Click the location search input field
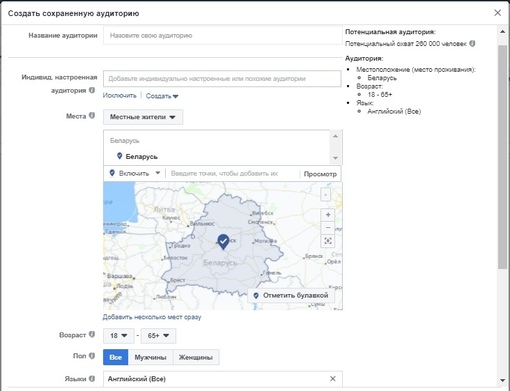The height and width of the screenshot is (391, 510). pos(233,173)
